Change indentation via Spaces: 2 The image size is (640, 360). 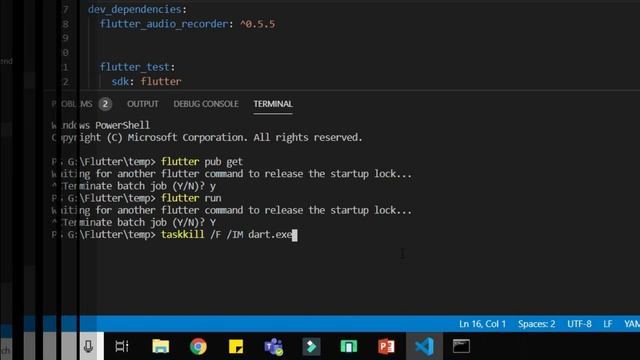coord(536,324)
